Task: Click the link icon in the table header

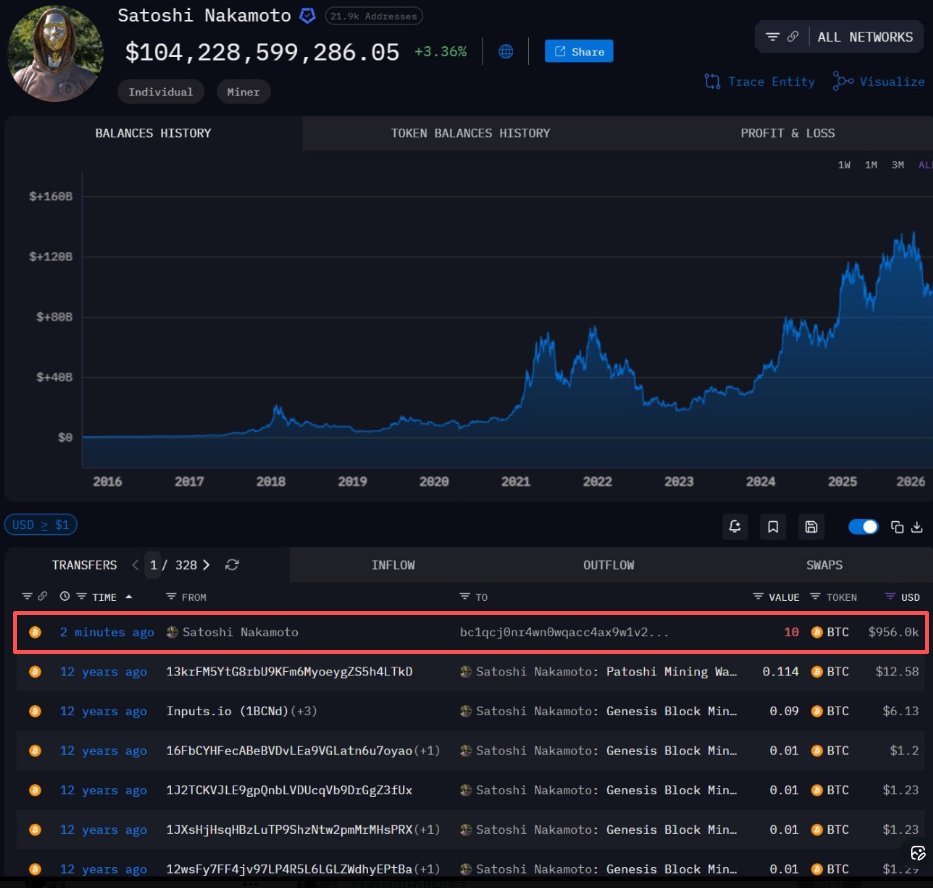Action: point(42,596)
